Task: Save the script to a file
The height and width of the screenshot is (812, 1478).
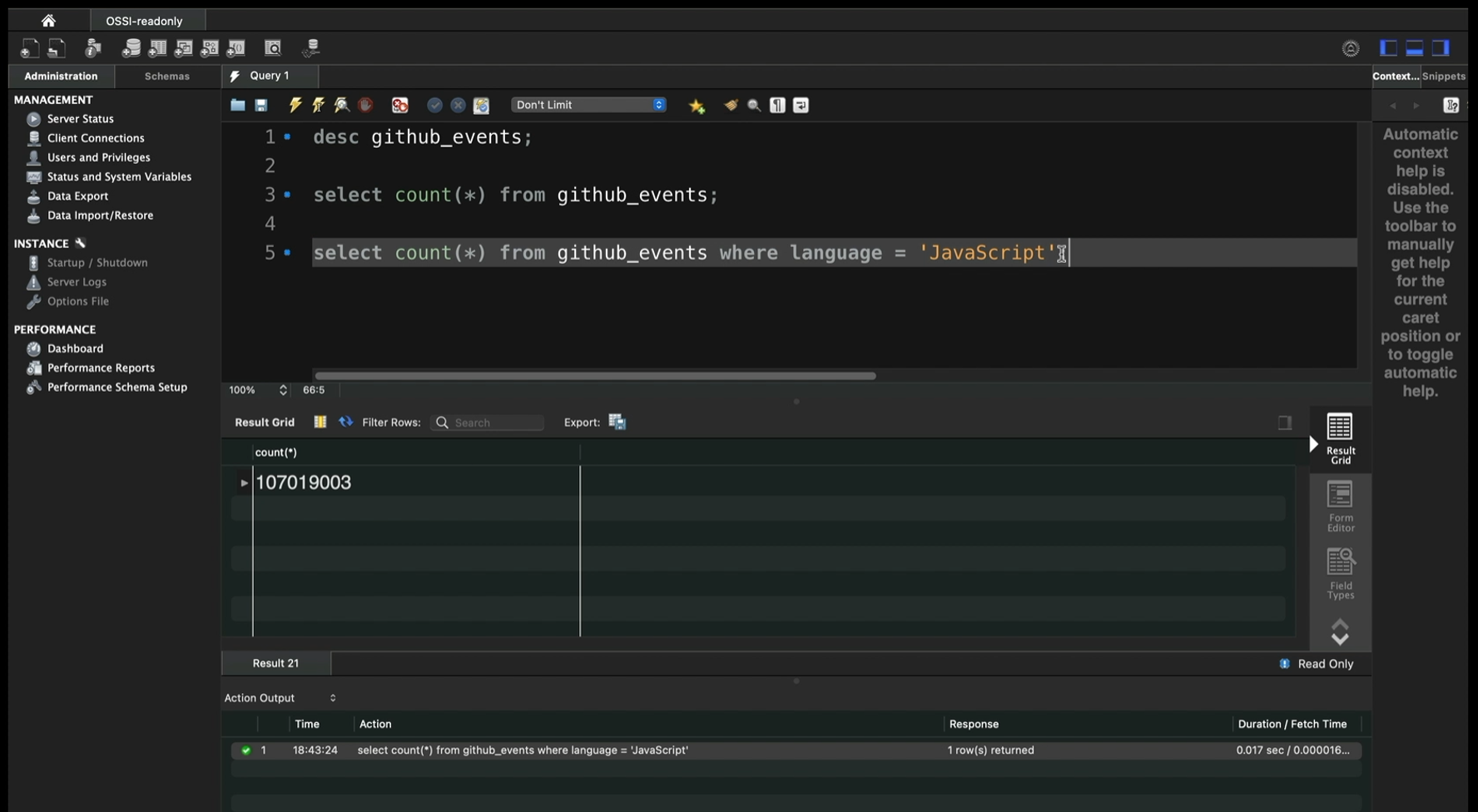Action: [261, 105]
